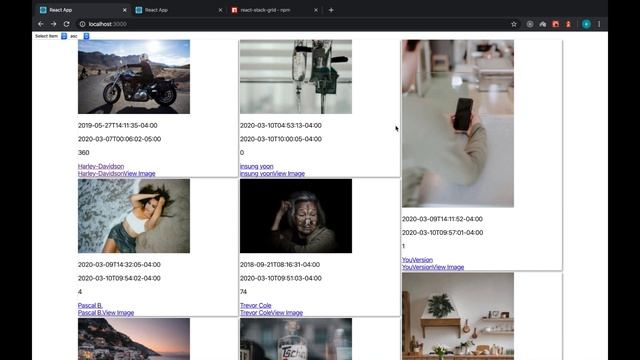The height and width of the screenshot is (360, 640).
Task: Open the gray circular extension icon
Action: pyautogui.click(x=530, y=24)
